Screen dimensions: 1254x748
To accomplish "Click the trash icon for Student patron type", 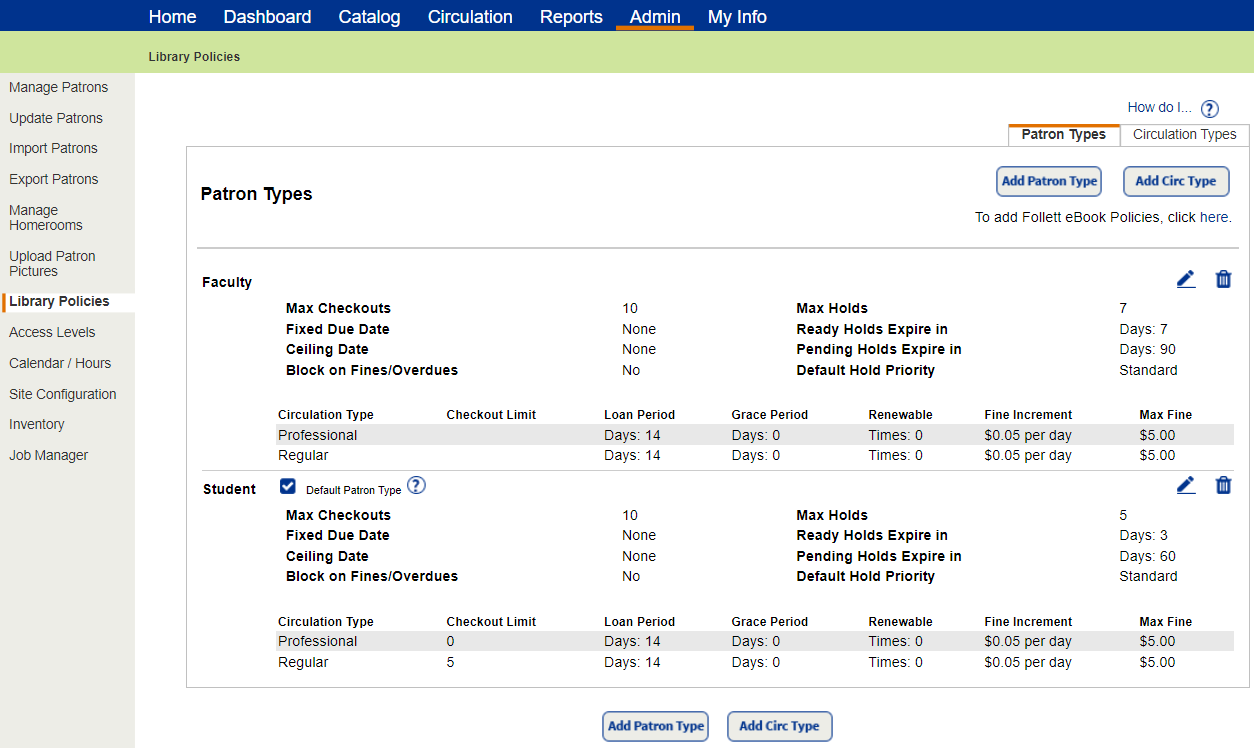I will (x=1223, y=486).
